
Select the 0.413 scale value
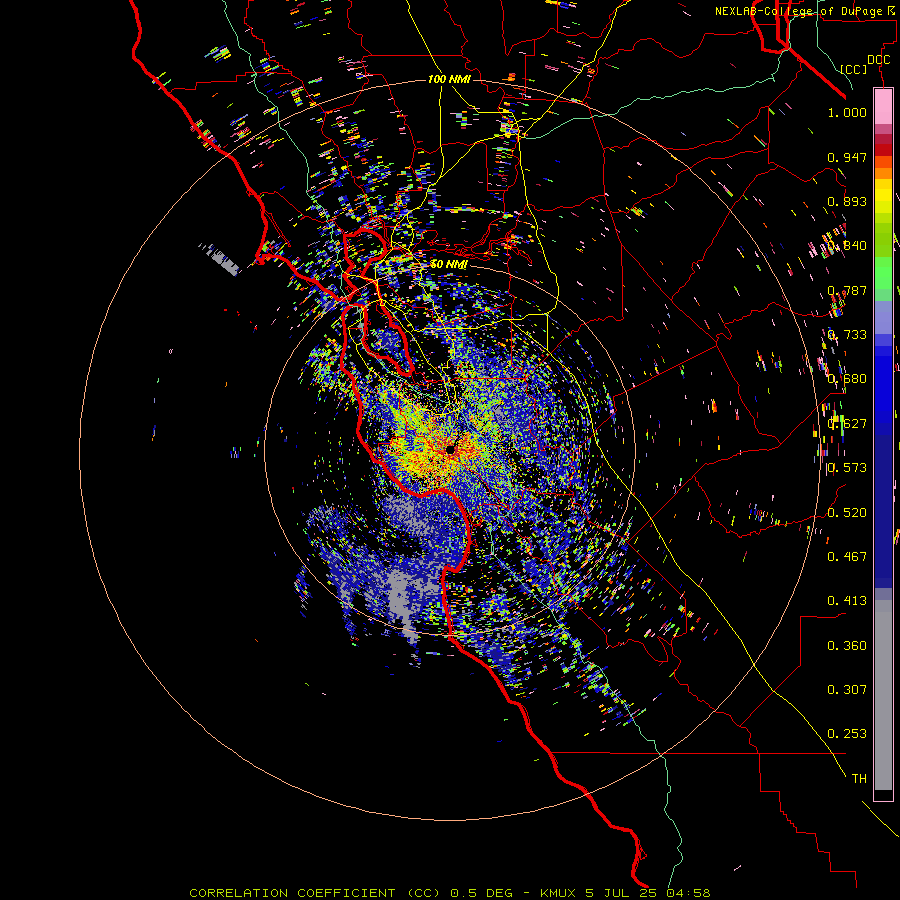click(x=847, y=601)
